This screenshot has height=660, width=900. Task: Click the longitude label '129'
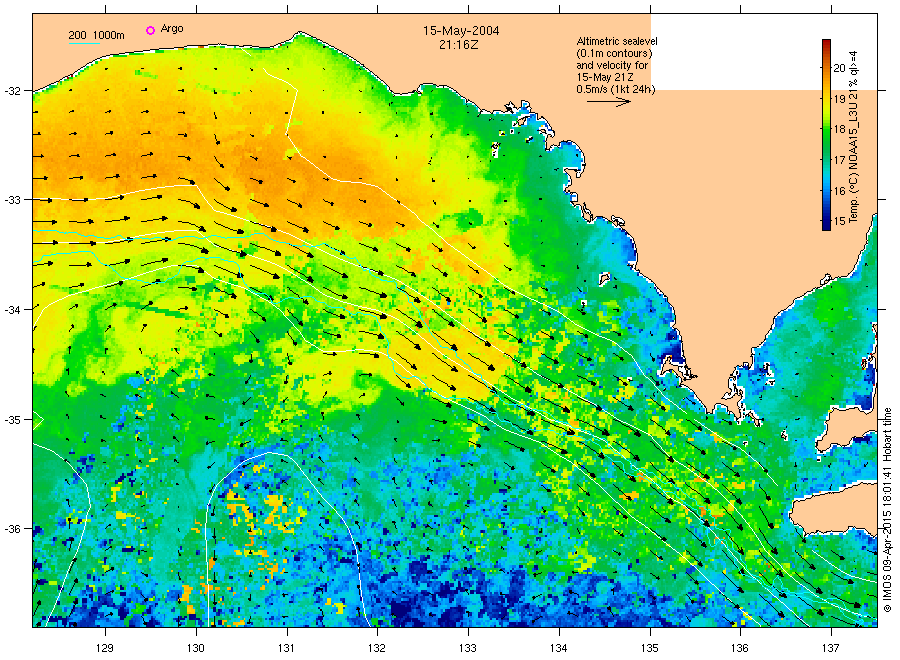pos(105,648)
